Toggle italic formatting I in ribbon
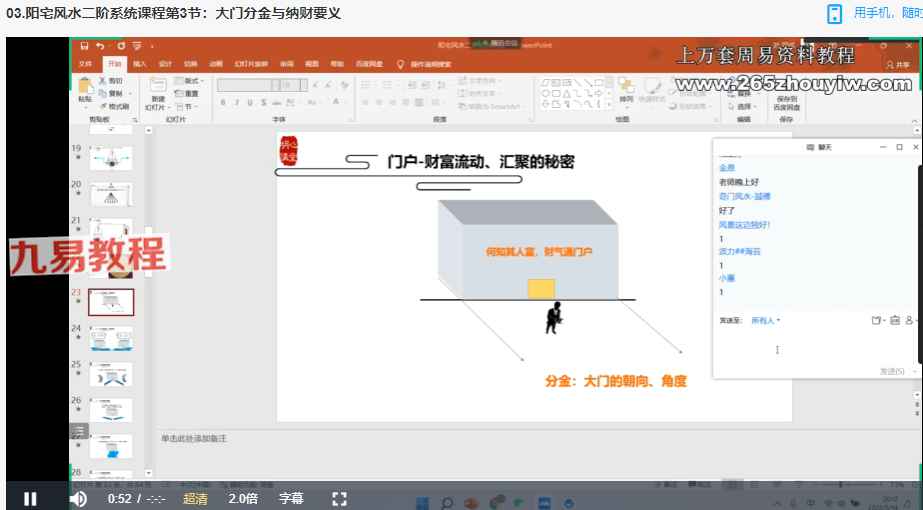This screenshot has height=510, width=923. pyautogui.click(x=237, y=102)
